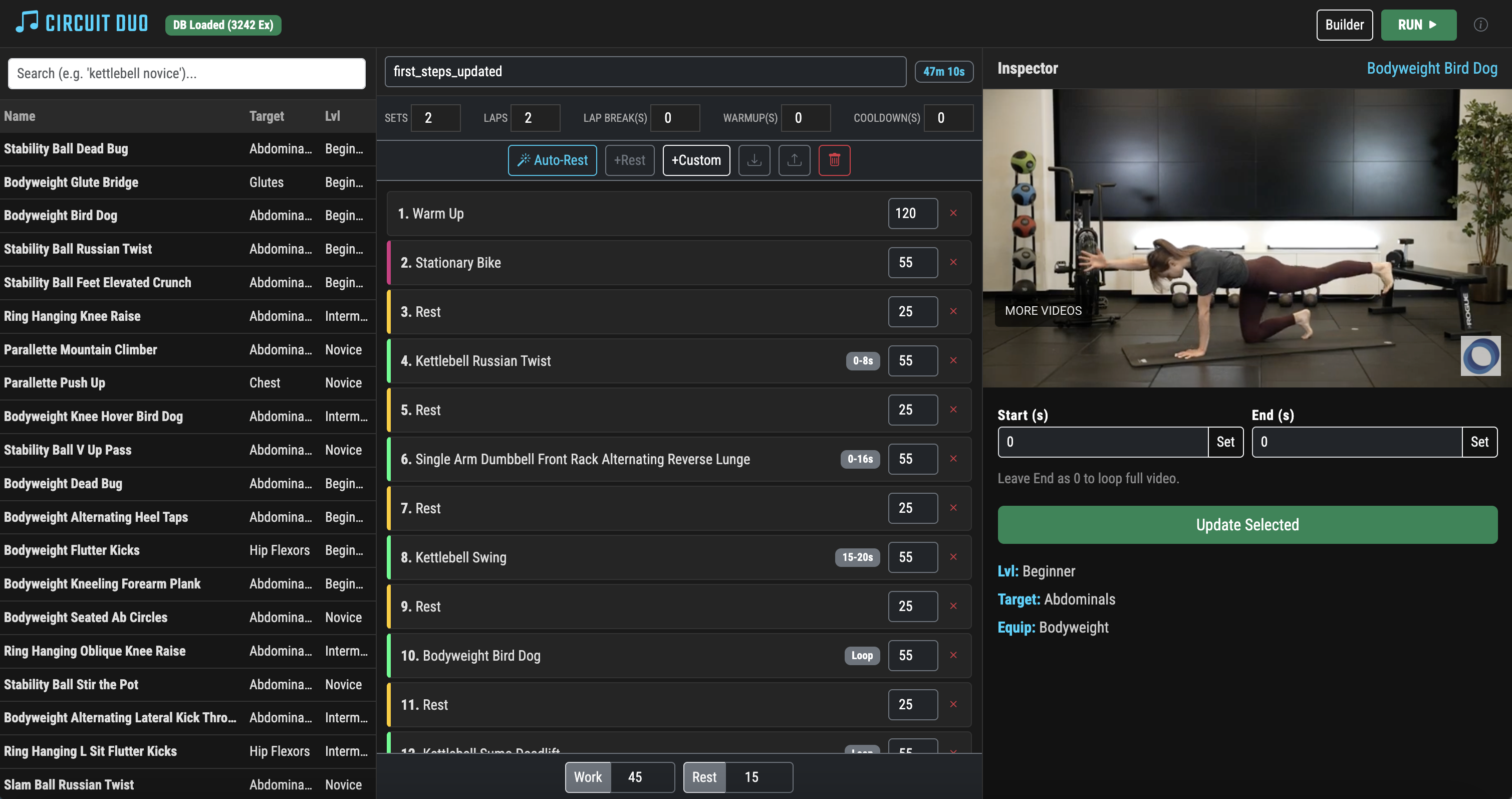
Task: Click the exercise search field
Action: (187, 73)
